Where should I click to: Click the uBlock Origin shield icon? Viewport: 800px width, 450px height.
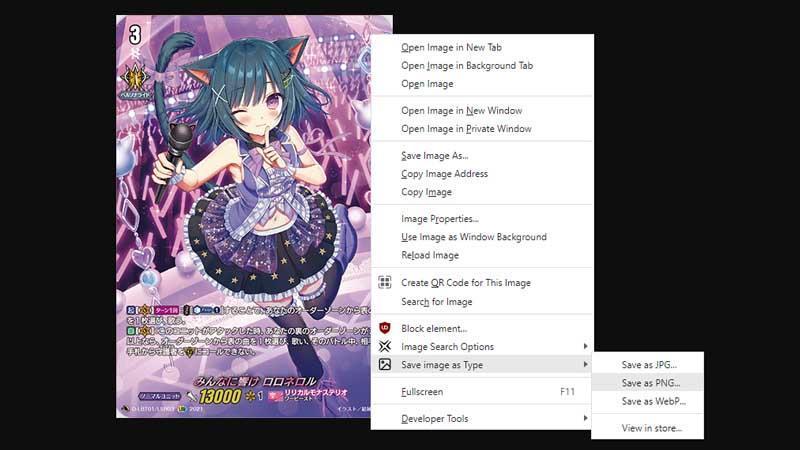385,328
